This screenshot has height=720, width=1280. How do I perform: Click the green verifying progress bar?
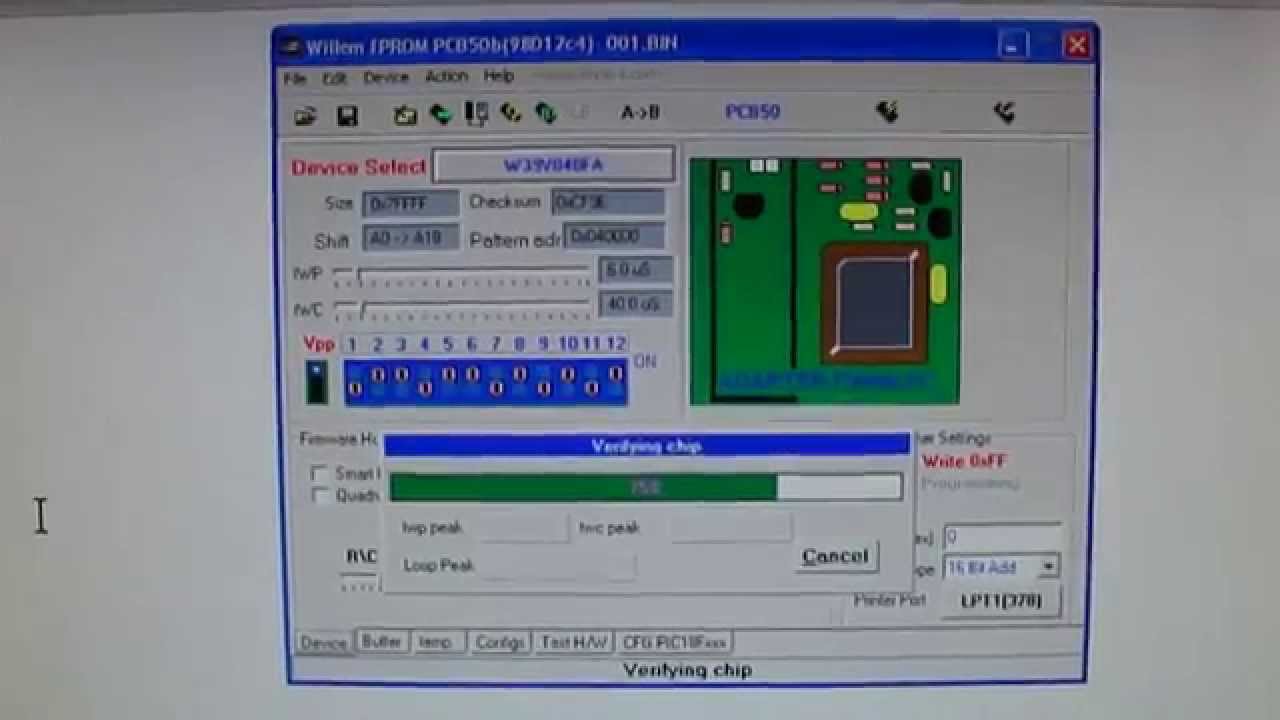coord(645,487)
